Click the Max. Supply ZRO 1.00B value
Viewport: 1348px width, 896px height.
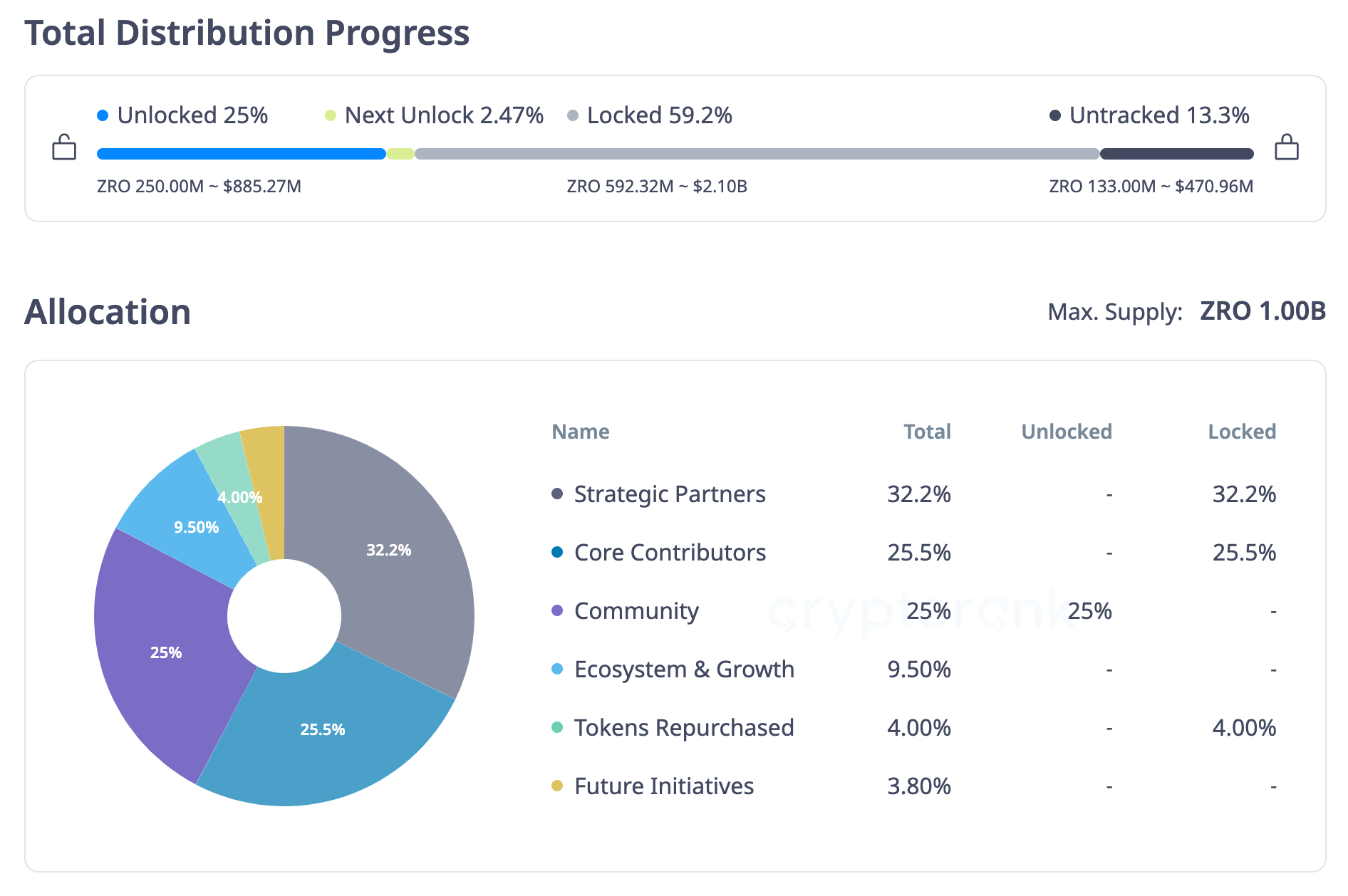pyautogui.click(x=1263, y=311)
